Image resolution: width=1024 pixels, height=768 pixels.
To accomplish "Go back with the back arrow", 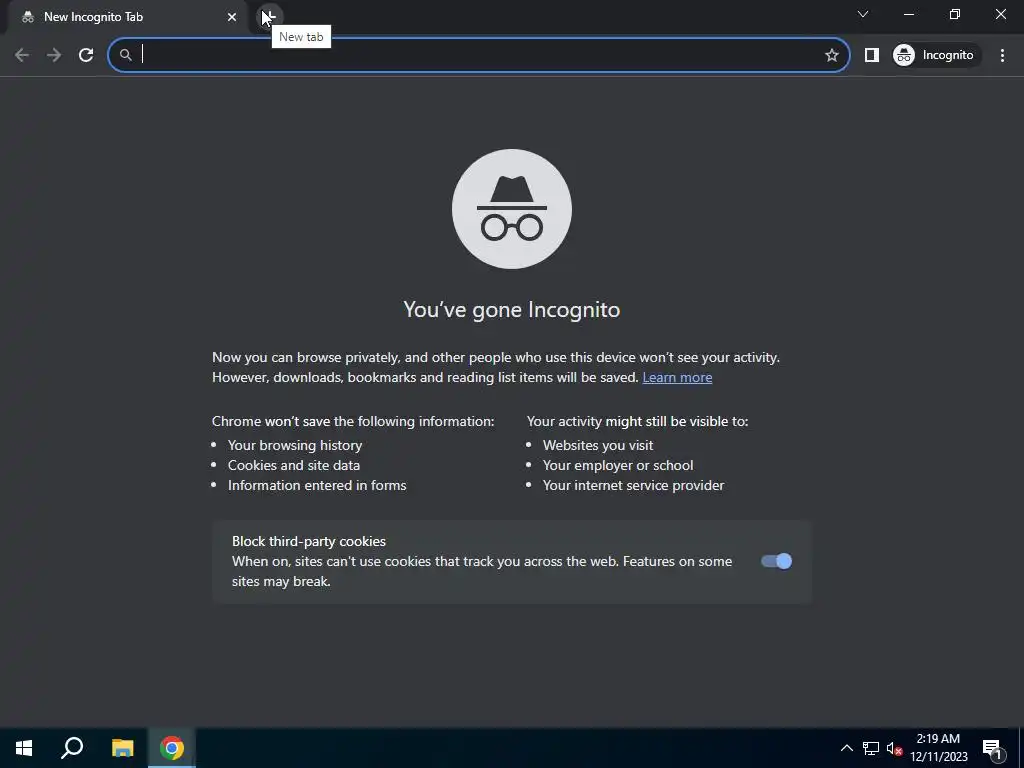I will pyautogui.click(x=22, y=55).
